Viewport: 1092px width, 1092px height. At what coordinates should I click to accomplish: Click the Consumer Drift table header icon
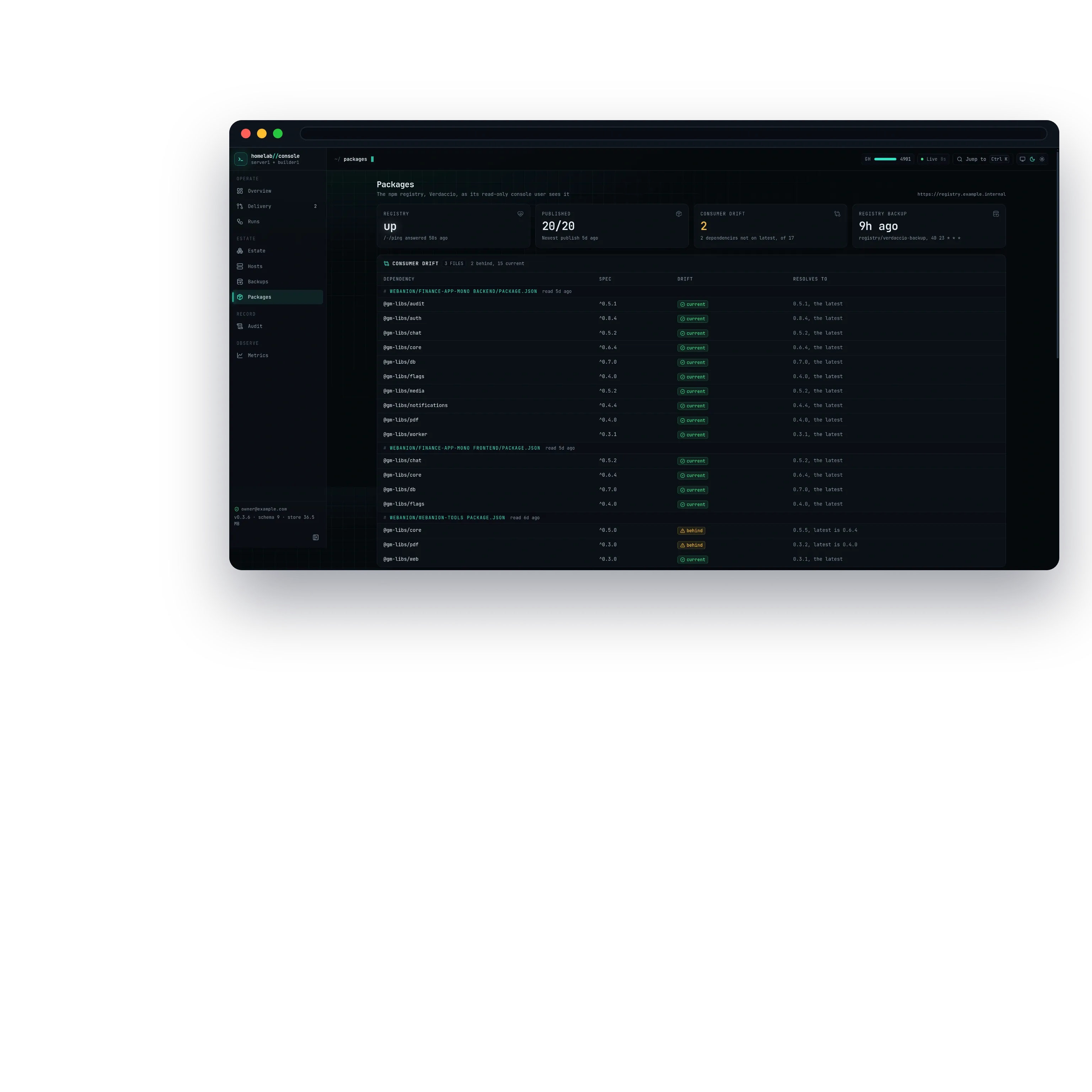[387, 263]
